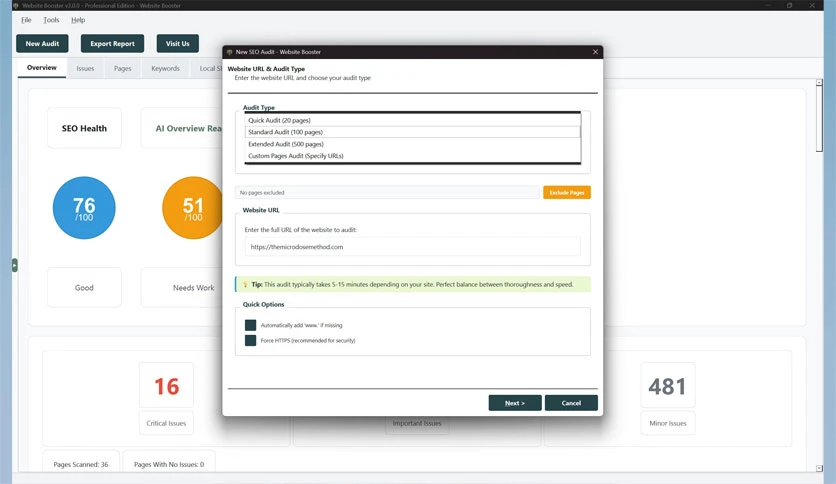Click the 16 critical issues number
Viewport: 836px width, 484px height.
pyautogui.click(x=166, y=386)
